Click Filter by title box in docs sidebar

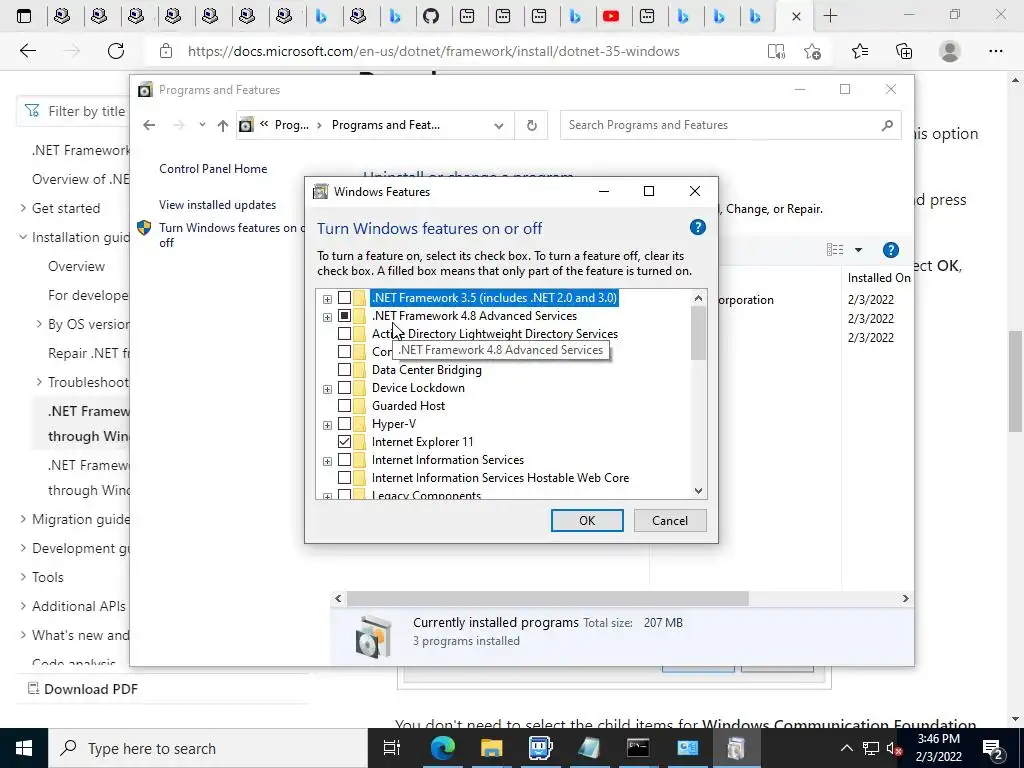pyautogui.click(x=74, y=111)
